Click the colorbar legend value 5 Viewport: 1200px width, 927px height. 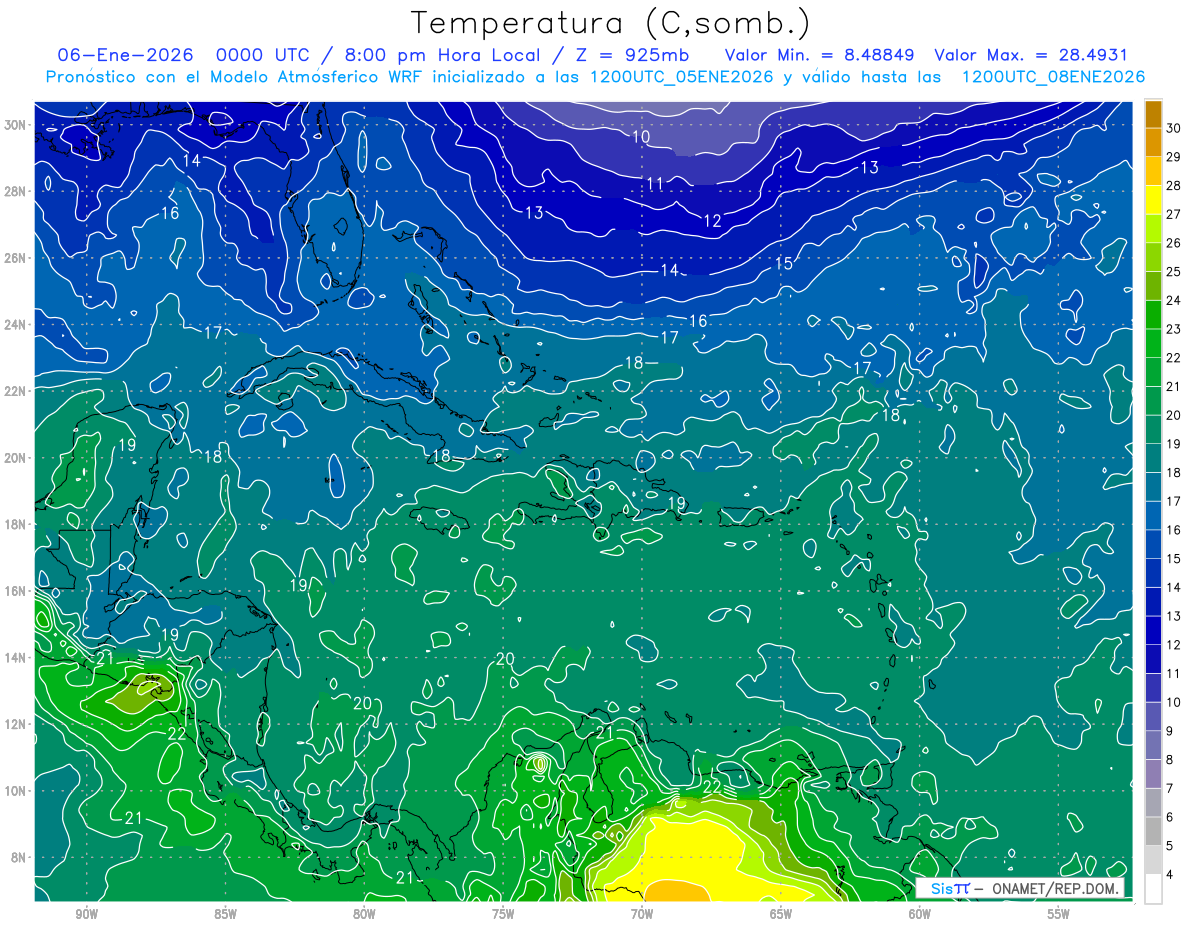(1170, 846)
